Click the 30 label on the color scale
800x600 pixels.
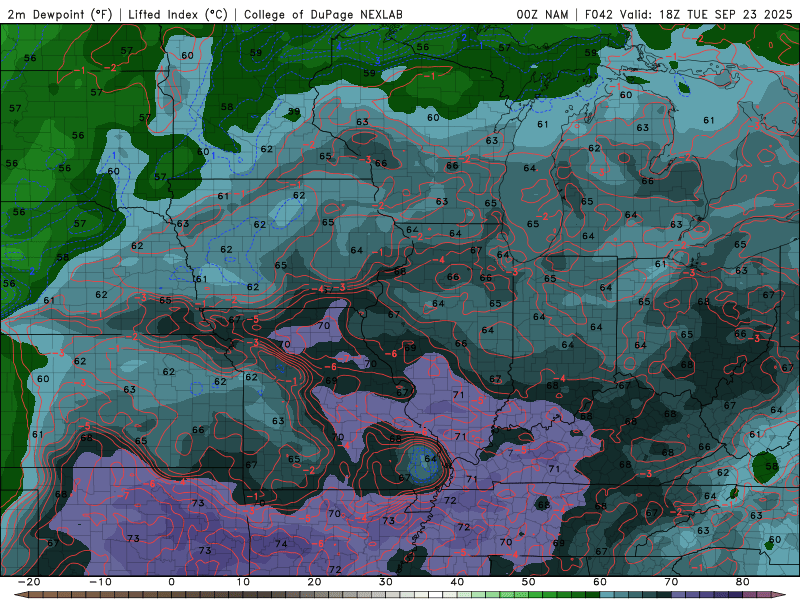click(386, 582)
